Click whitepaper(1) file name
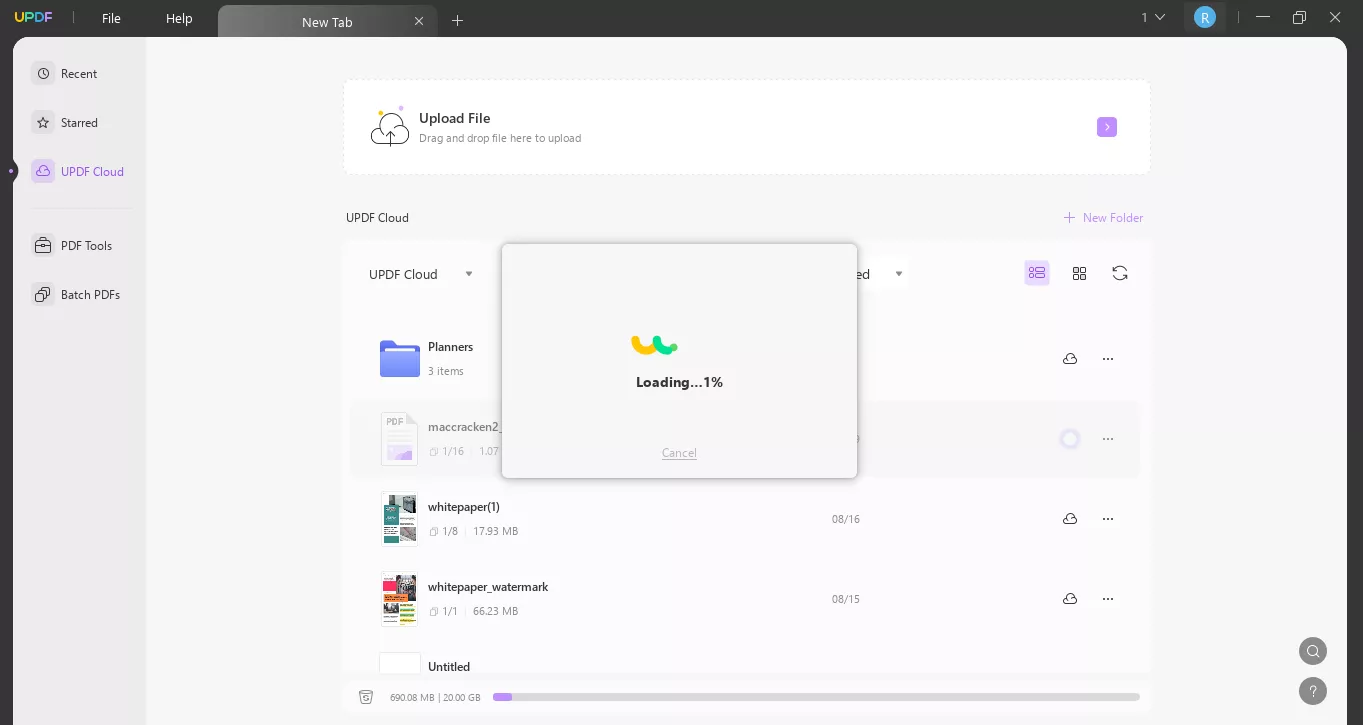 [464, 507]
